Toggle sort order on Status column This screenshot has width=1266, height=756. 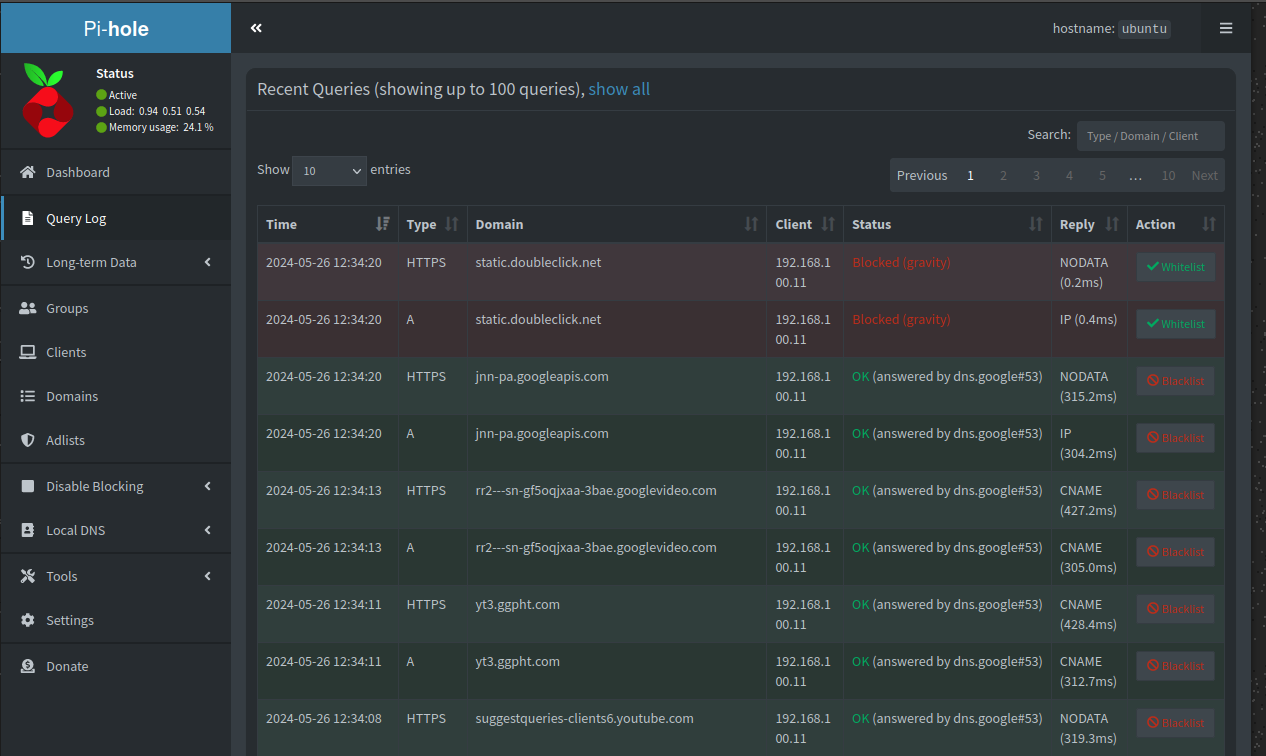(1036, 224)
